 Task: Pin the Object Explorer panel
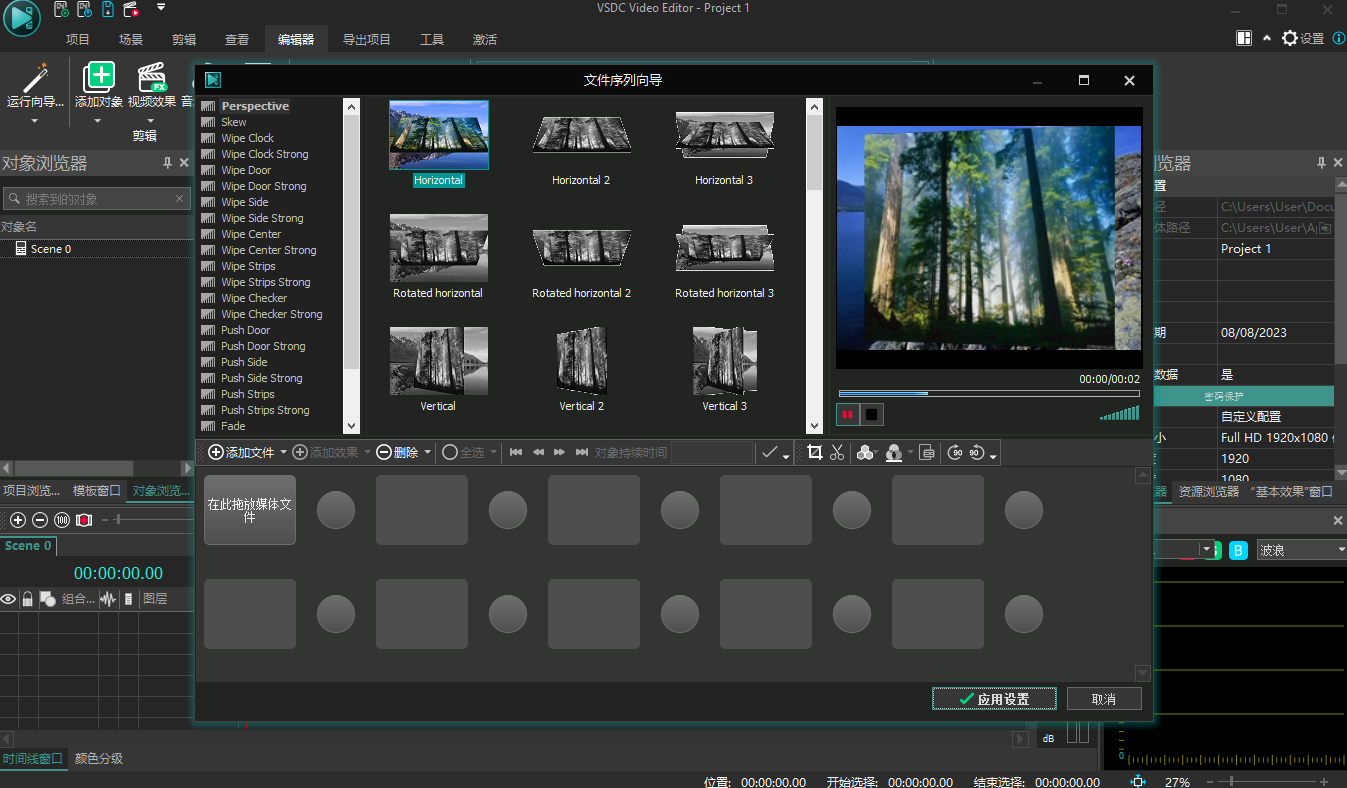[168, 163]
